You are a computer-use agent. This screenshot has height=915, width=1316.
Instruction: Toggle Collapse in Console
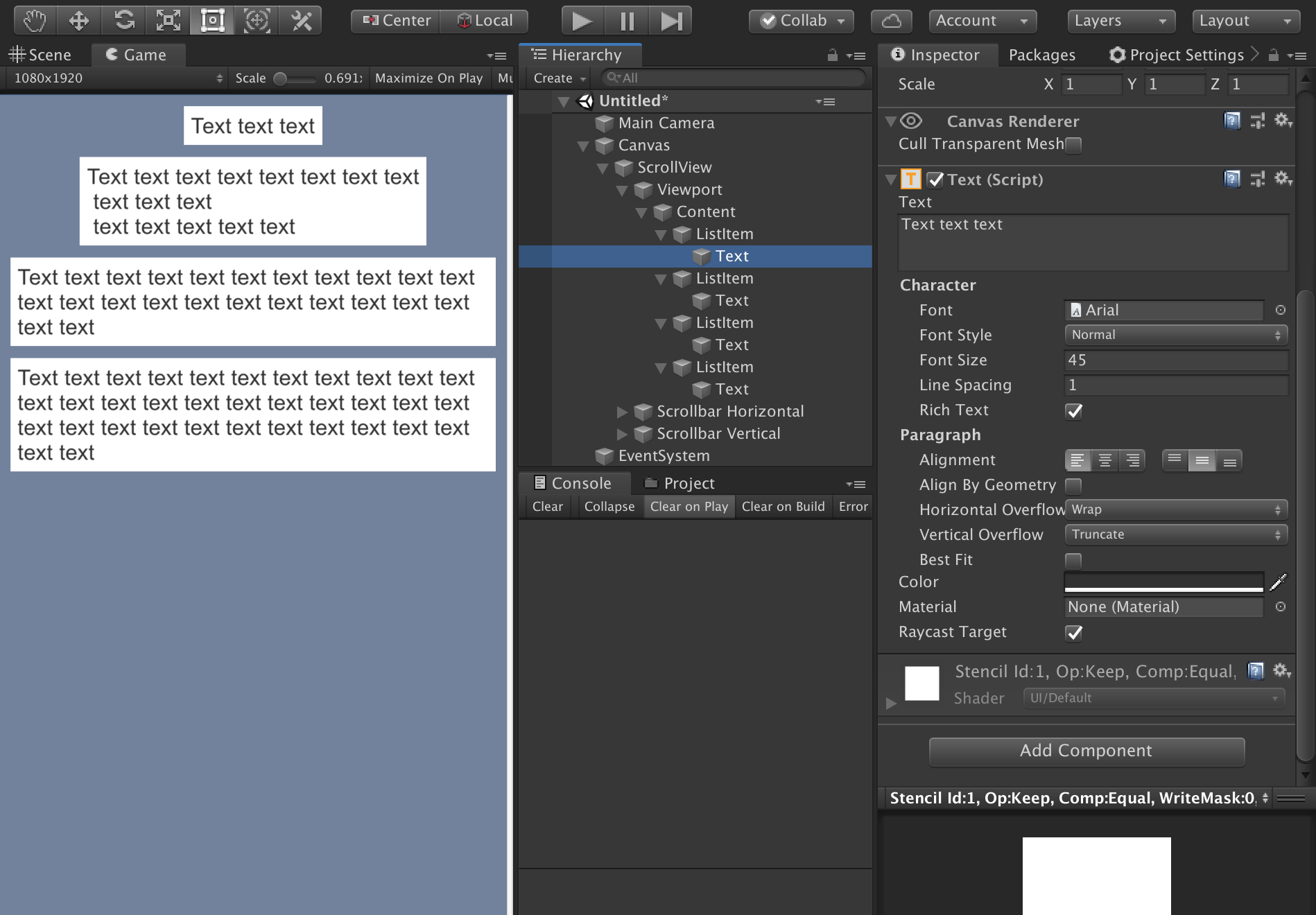point(609,507)
